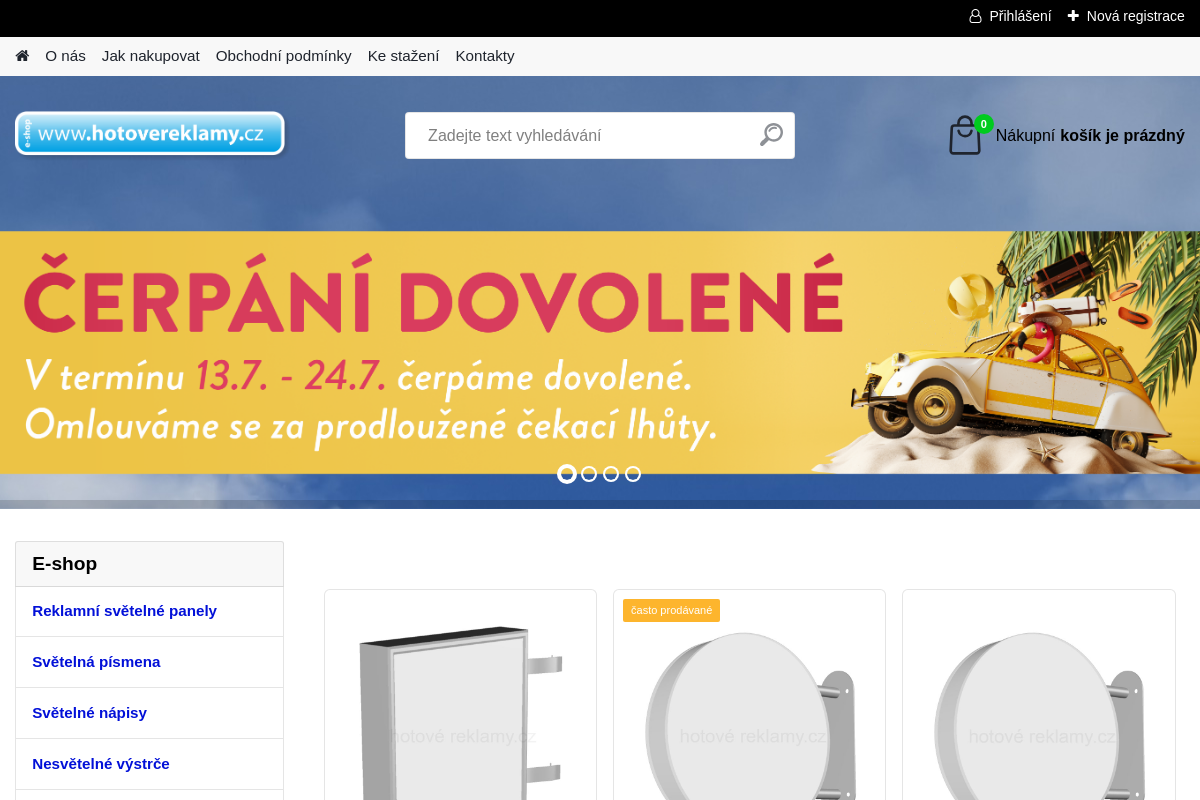Click the plus icon beside Nová registrace
The image size is (1200, 800).
(1073, 16)
